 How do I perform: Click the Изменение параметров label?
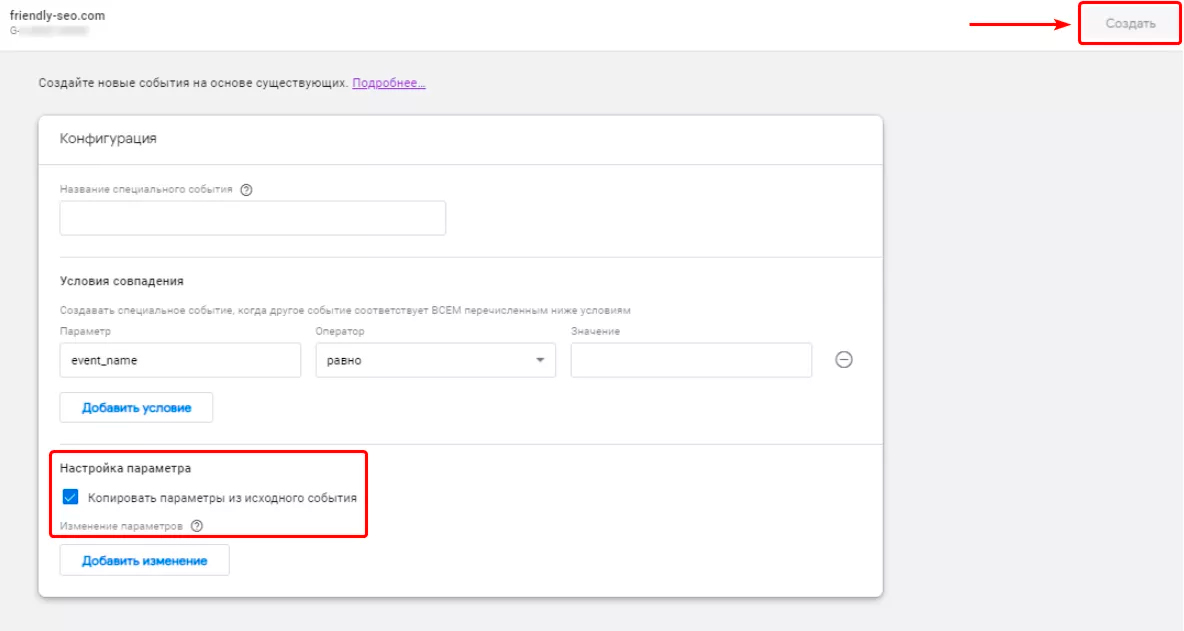click(x=122, y=526)
